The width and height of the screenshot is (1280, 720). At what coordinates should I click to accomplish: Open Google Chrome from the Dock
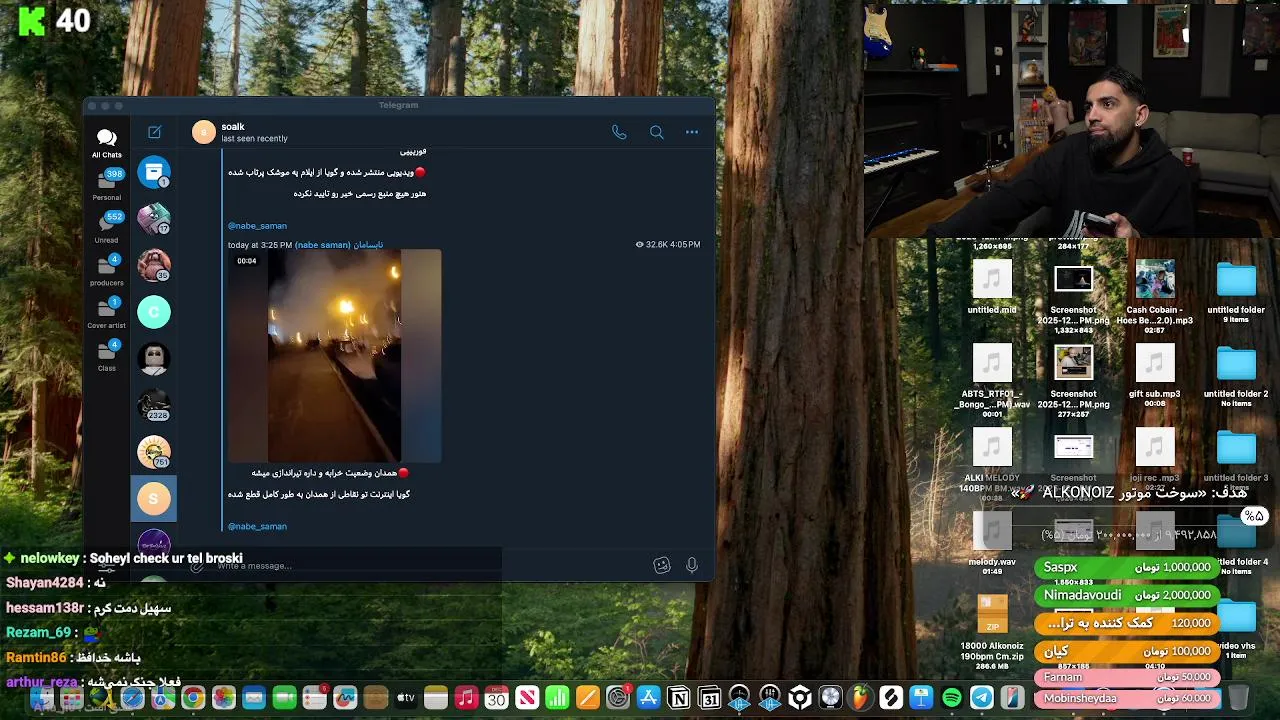(193, 698)
